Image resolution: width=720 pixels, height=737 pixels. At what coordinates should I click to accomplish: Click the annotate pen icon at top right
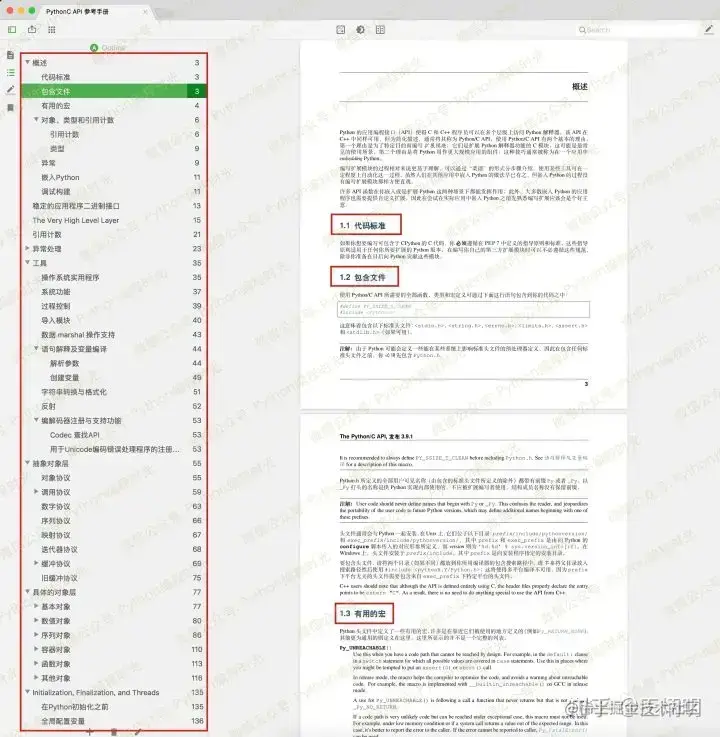[x=709, y=30]
